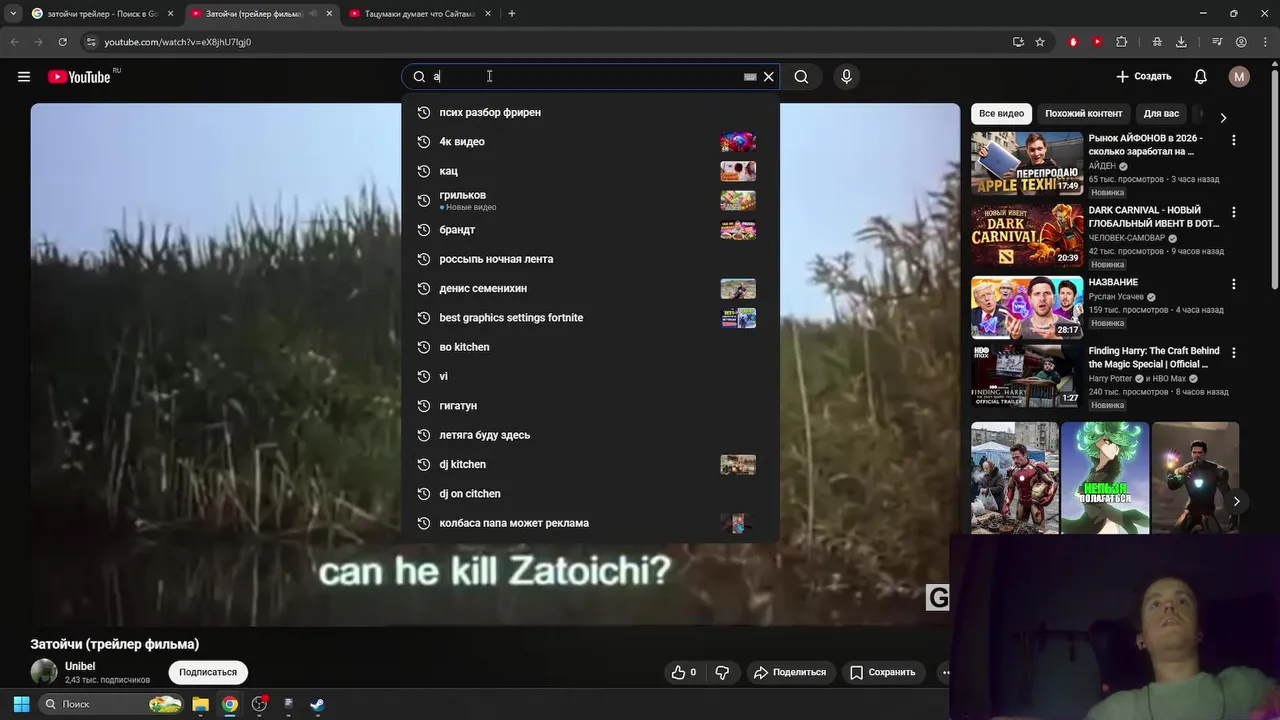Choose suggestion vi

tap(590, 376)
